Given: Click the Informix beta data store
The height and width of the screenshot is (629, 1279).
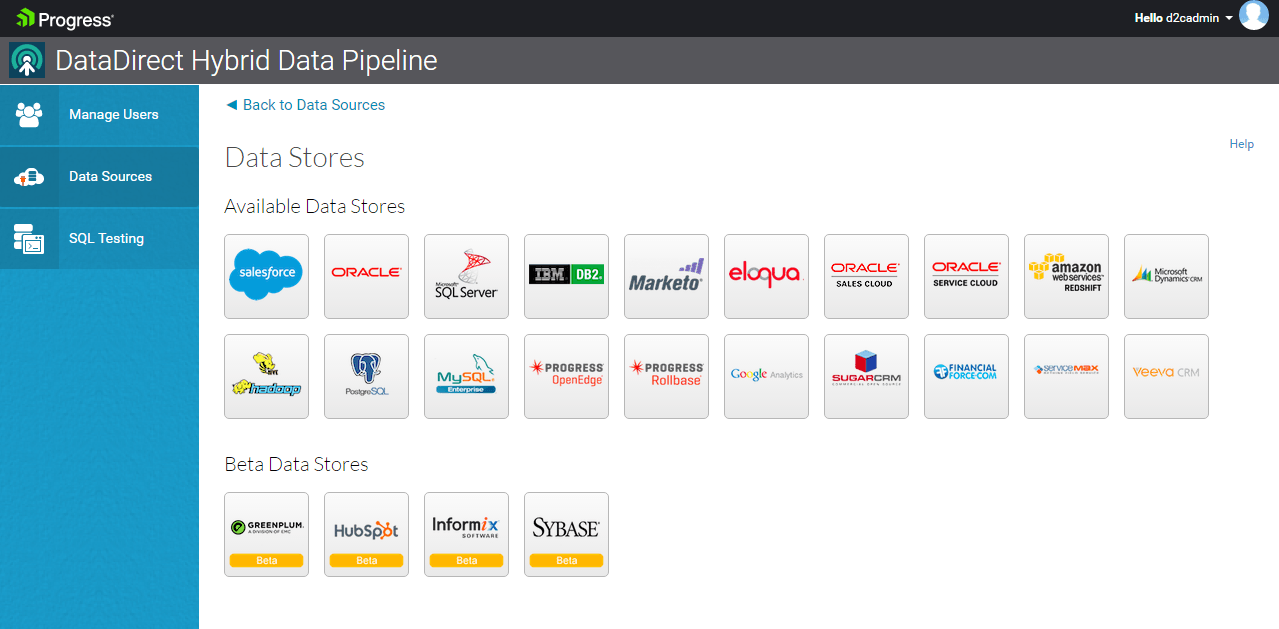Looking at the screenshot, I should coord(466,534).
